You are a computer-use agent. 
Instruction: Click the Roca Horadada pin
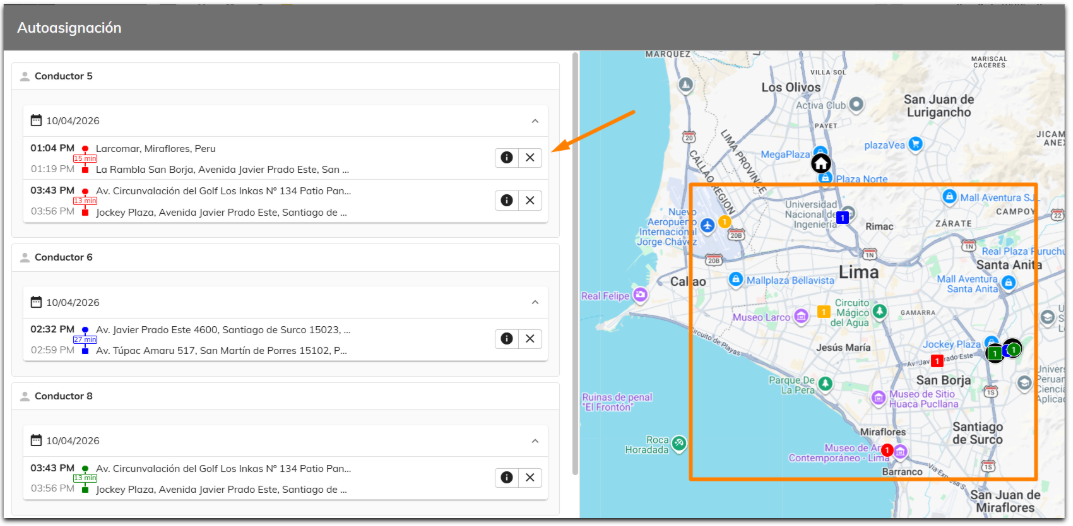(679, 443)
